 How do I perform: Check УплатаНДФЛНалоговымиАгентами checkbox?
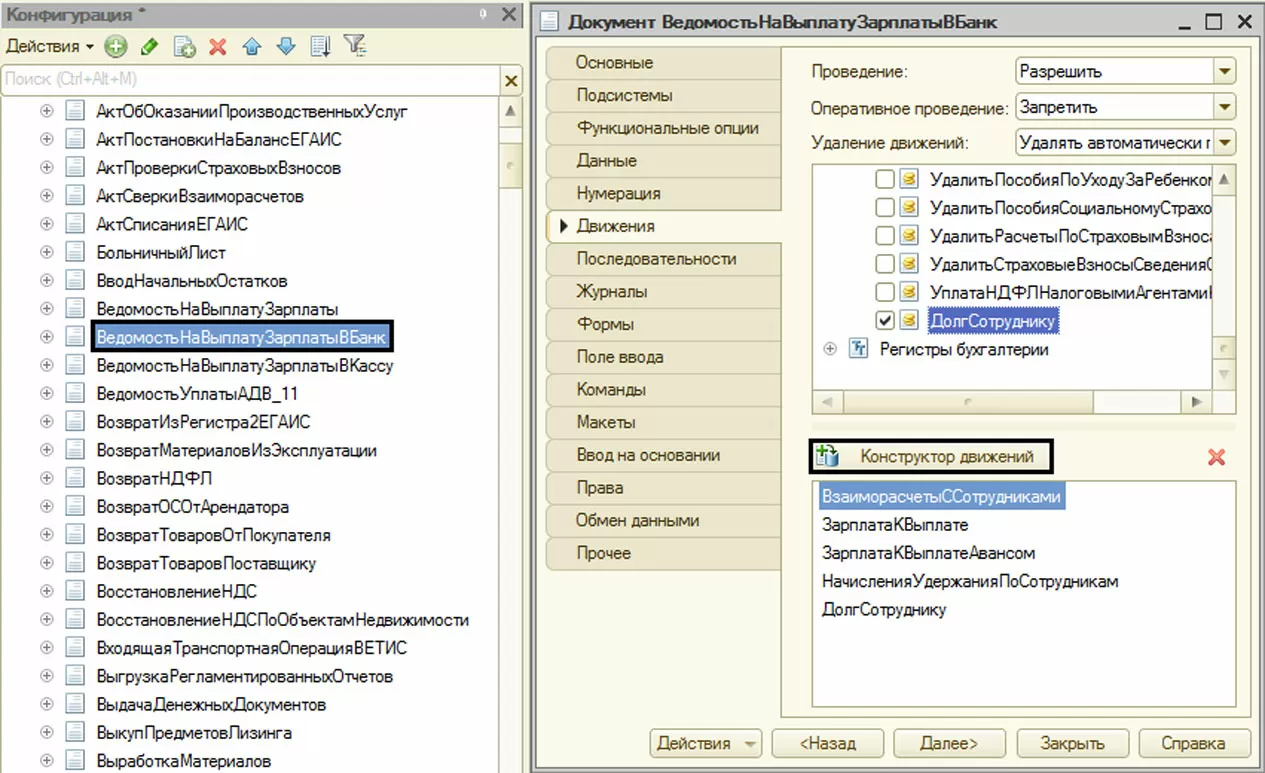[x=884, y=293]
